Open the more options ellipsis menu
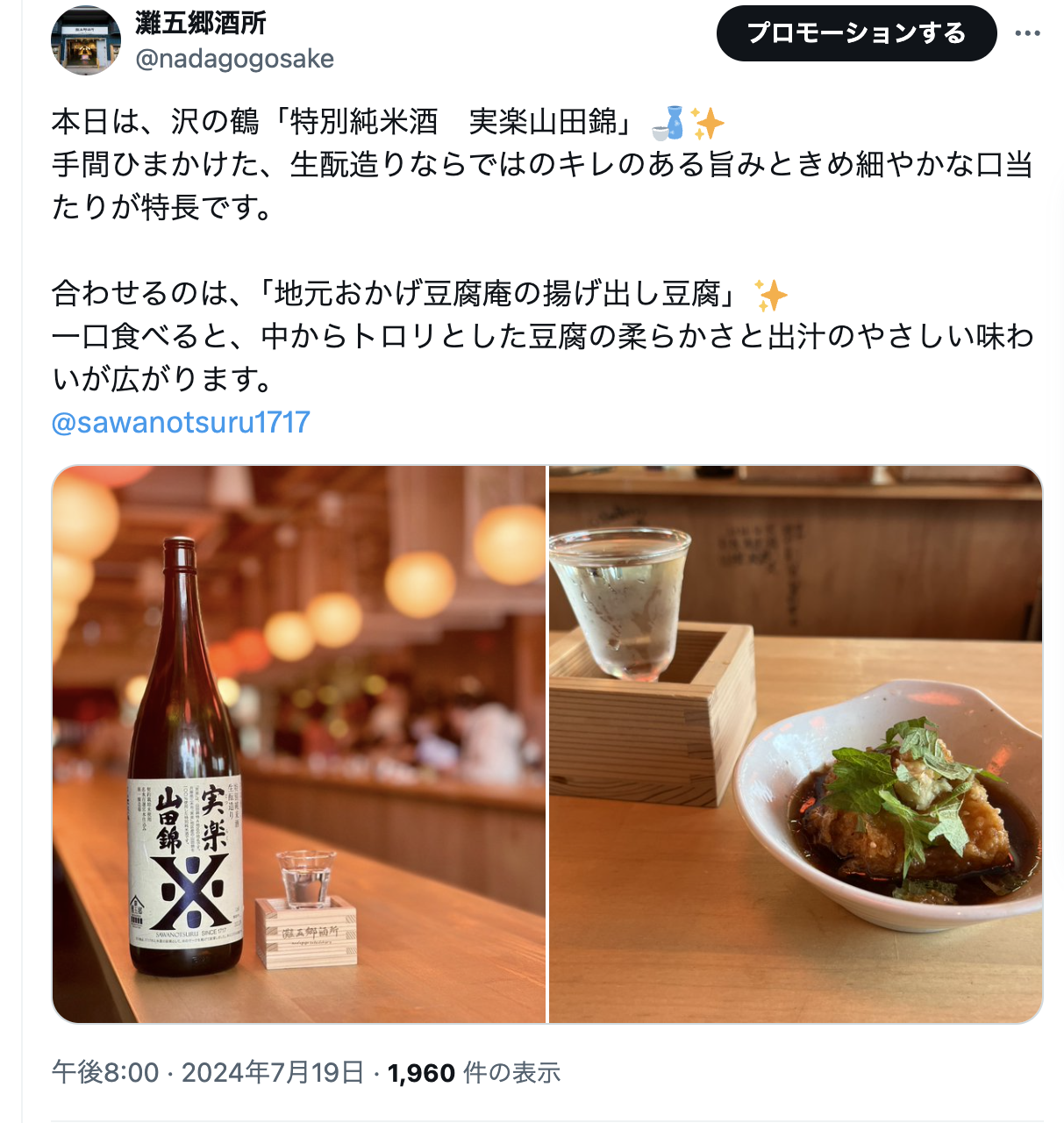This screenshot has height=1123, width=1064. (x=1027, y=33)
